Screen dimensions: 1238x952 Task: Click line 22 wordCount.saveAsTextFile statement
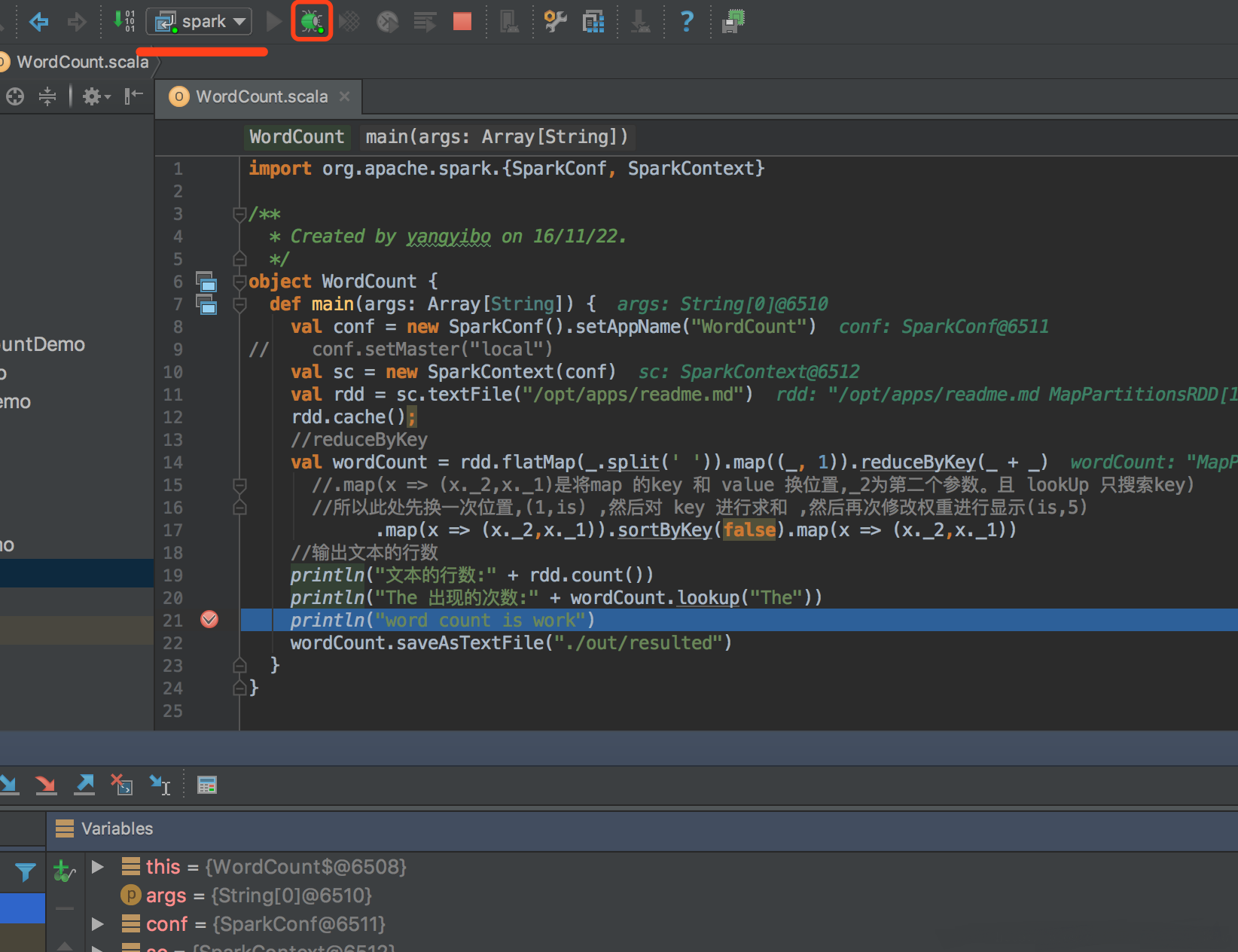coord(511,642)
